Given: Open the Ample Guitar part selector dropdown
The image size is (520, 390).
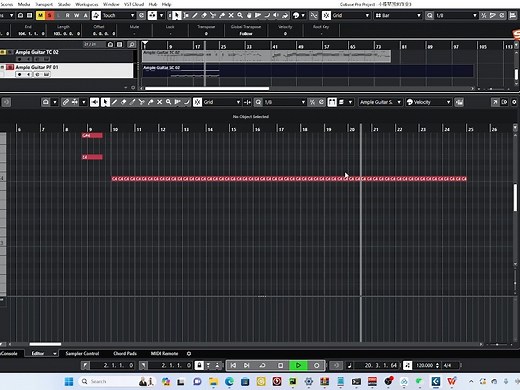Looking at the screenshot, I should click(380, 102).
